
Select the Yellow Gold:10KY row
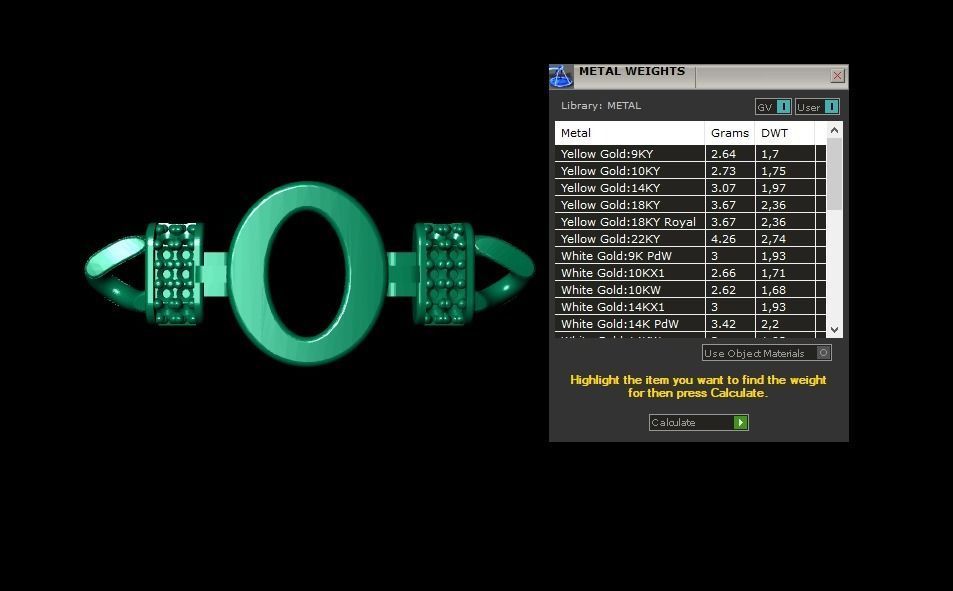coord(690,171)
